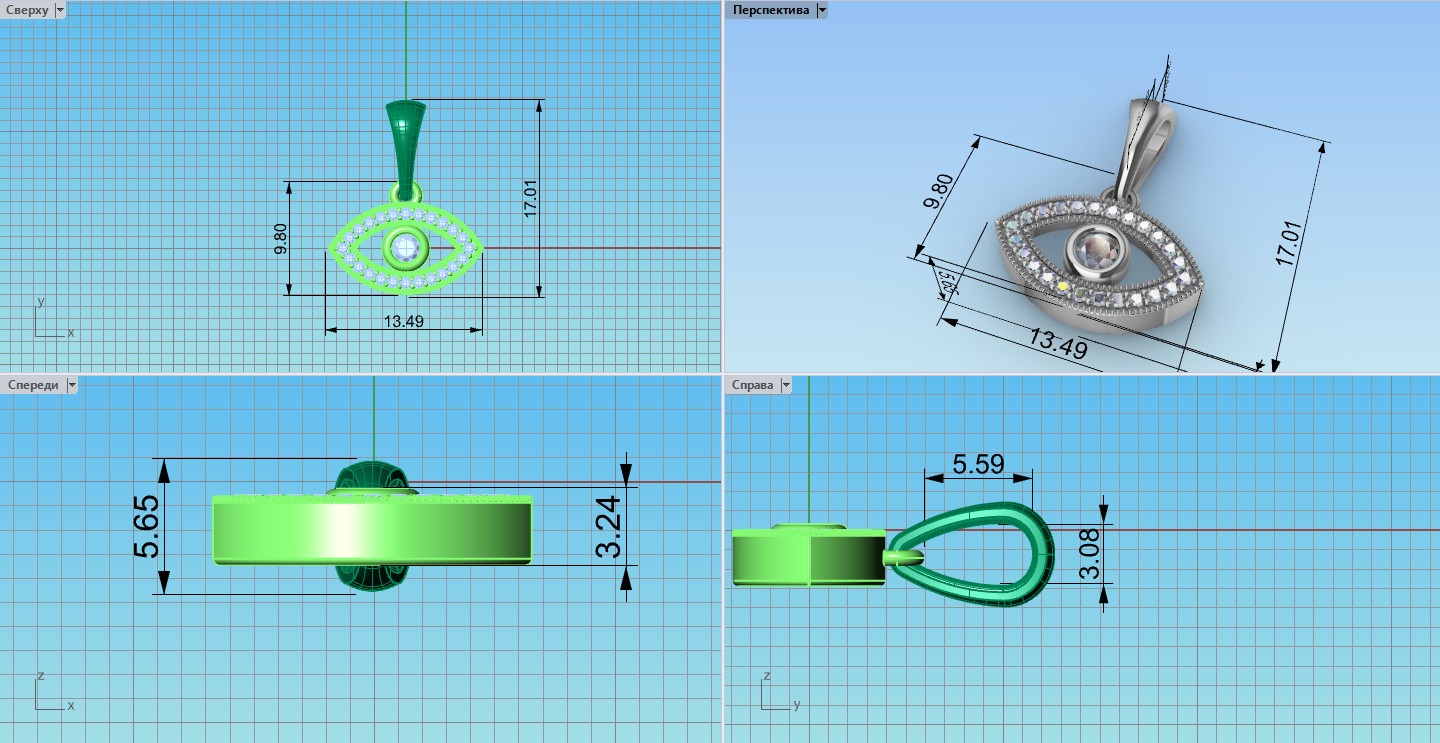Select the Перспектива viewport title
Viewport: 1440px width, 743px height.
[771, 10]
